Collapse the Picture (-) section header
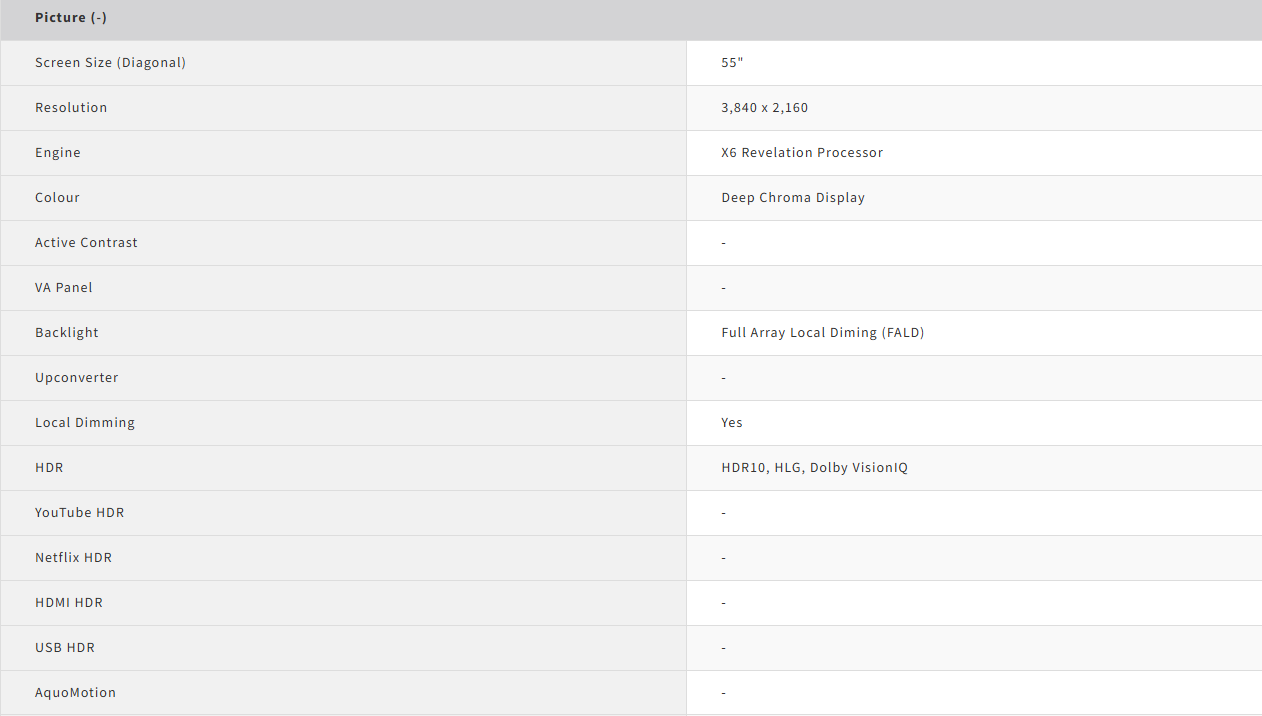Screen dimensions: 1262x716 (71, 18)
